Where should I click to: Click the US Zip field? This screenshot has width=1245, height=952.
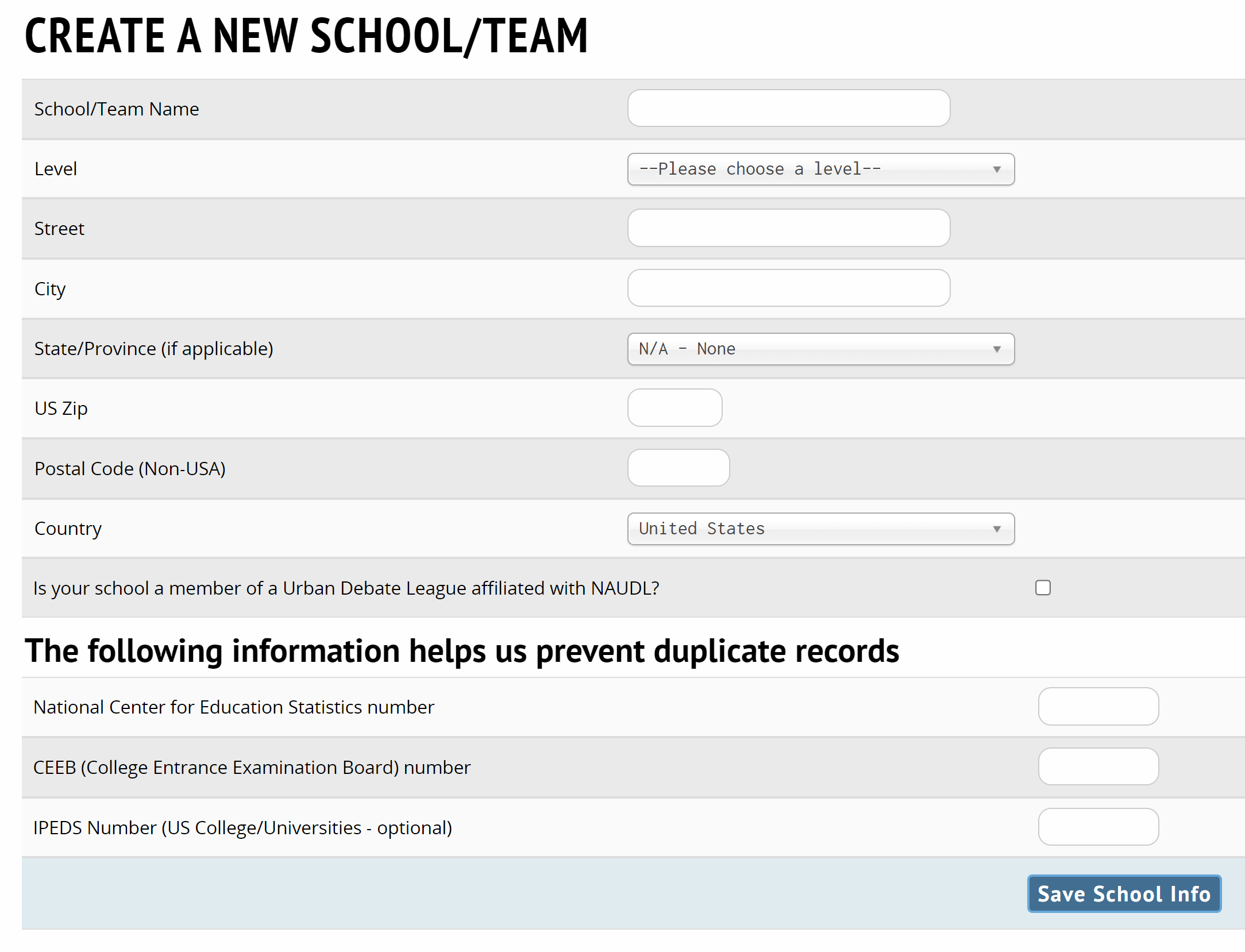click(x=674, y=408)
